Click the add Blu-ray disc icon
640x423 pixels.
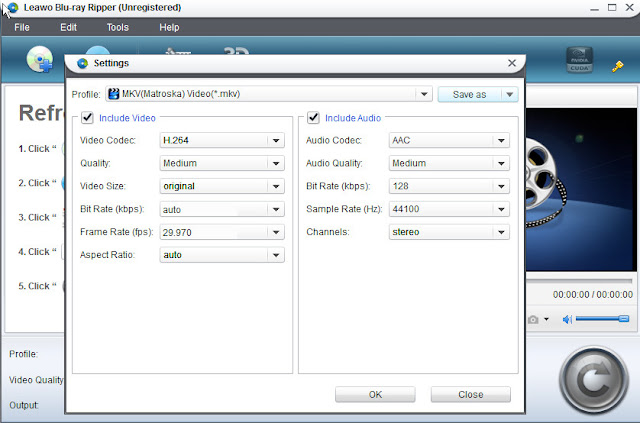pyautogui.click(x=40, y=60)
